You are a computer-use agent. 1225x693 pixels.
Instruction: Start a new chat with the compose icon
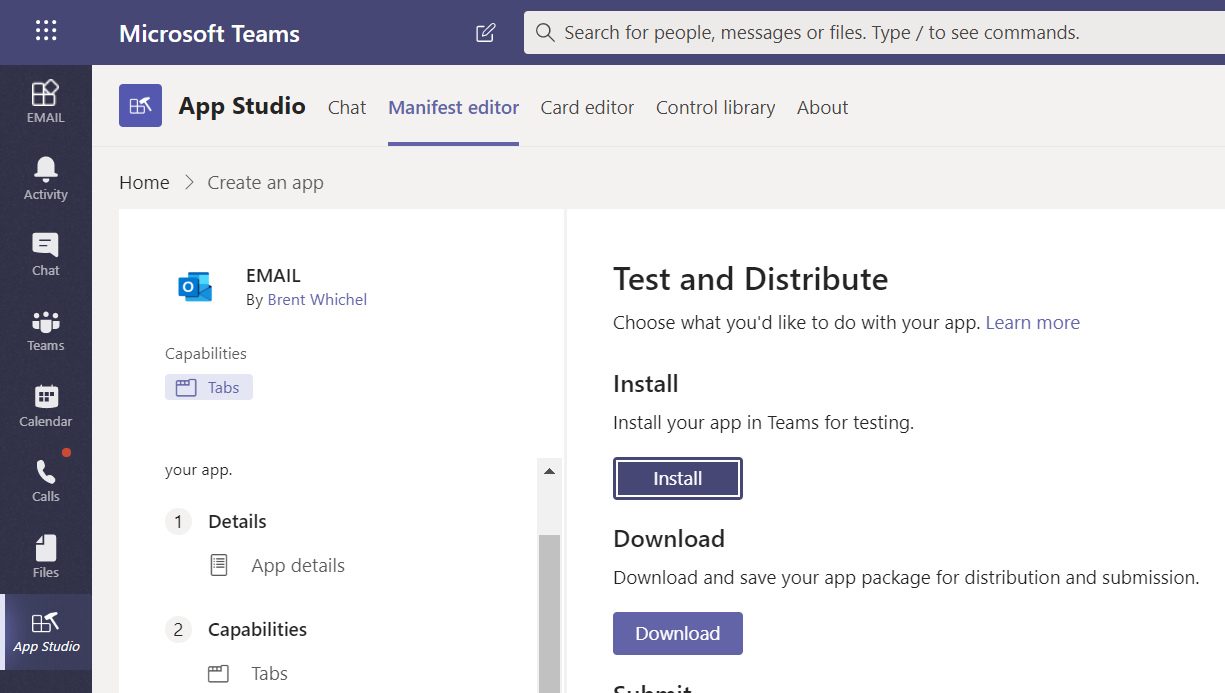tap(485, 32)
